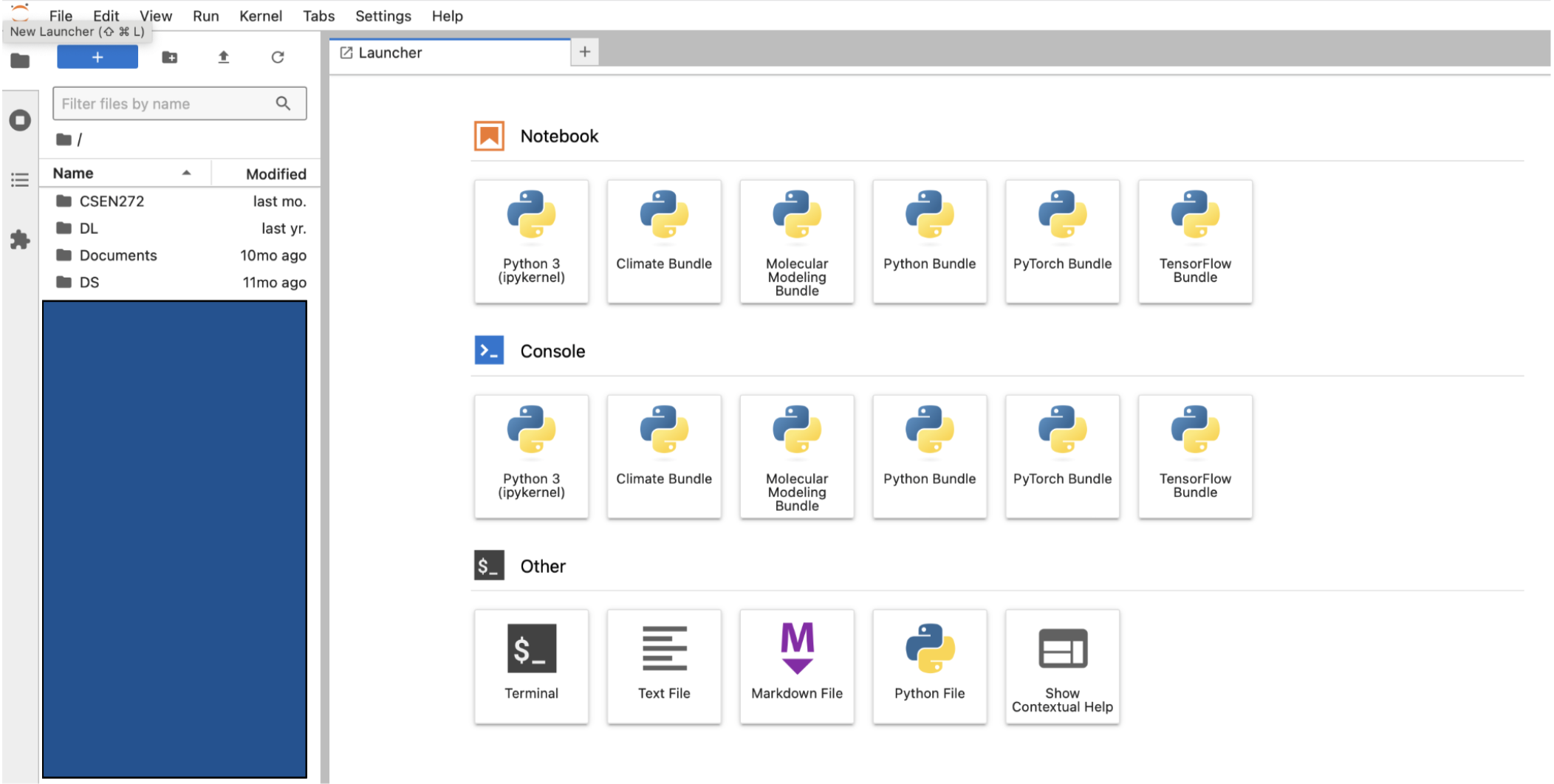Open the Running Terminals and Kernels sidebar icon
This screenshot has width=1554, height=784.
[20, 120]
